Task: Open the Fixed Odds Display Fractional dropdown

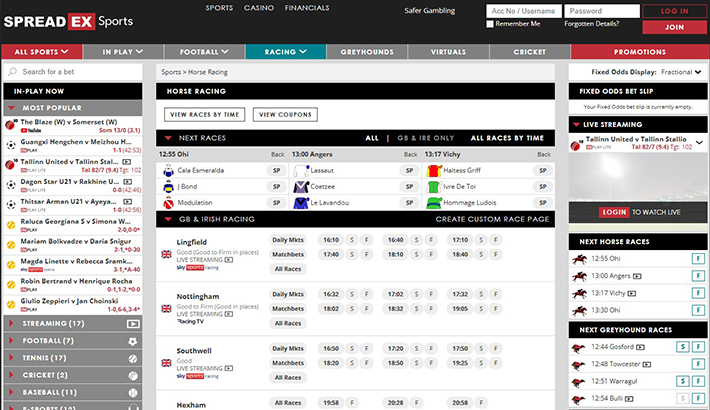Action: click(681, 72)
